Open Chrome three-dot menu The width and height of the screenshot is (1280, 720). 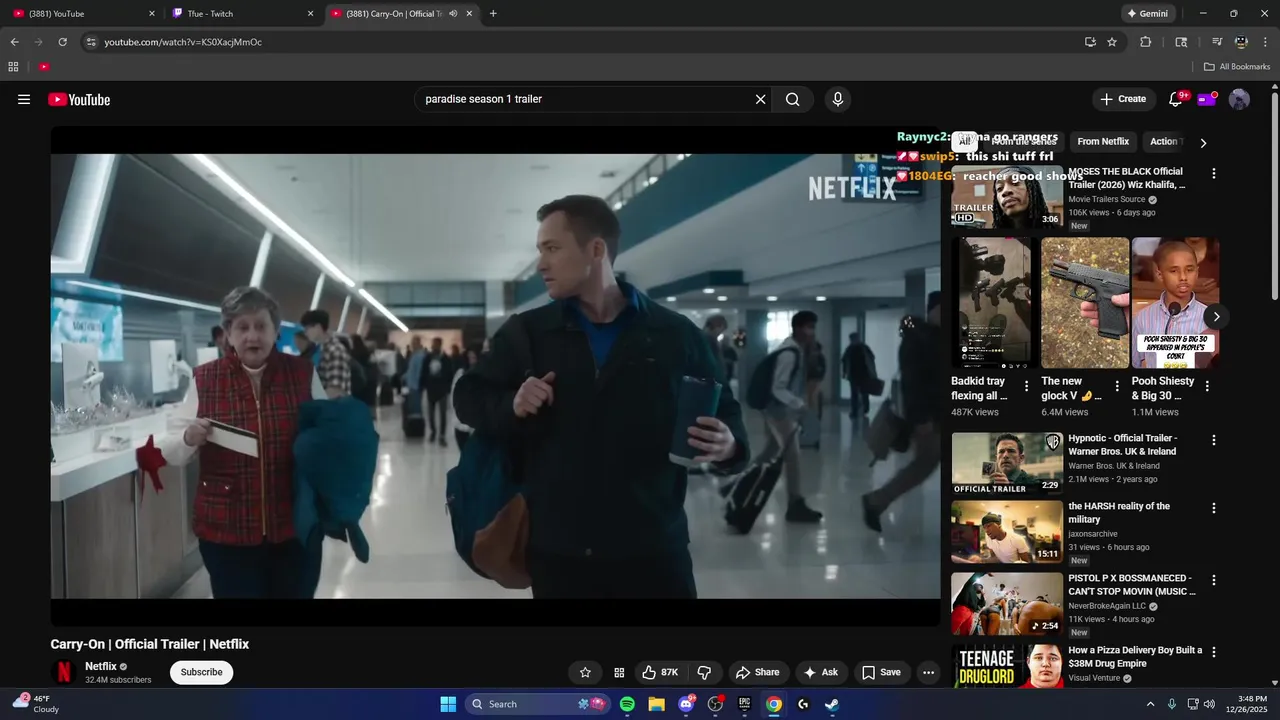tap(1266, 42)
